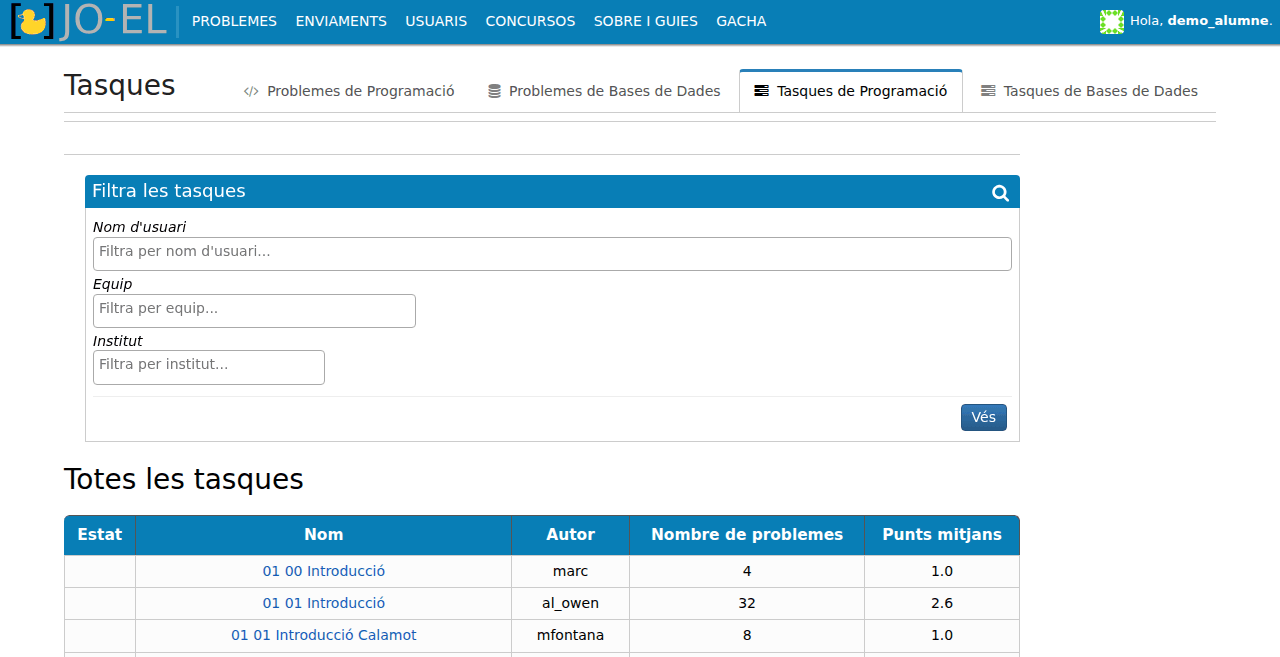Switch to Tasques de Bases de Dades tab
This screenshot has width=1280, height=657.
pyautogui.click(x=1089, y=91)
